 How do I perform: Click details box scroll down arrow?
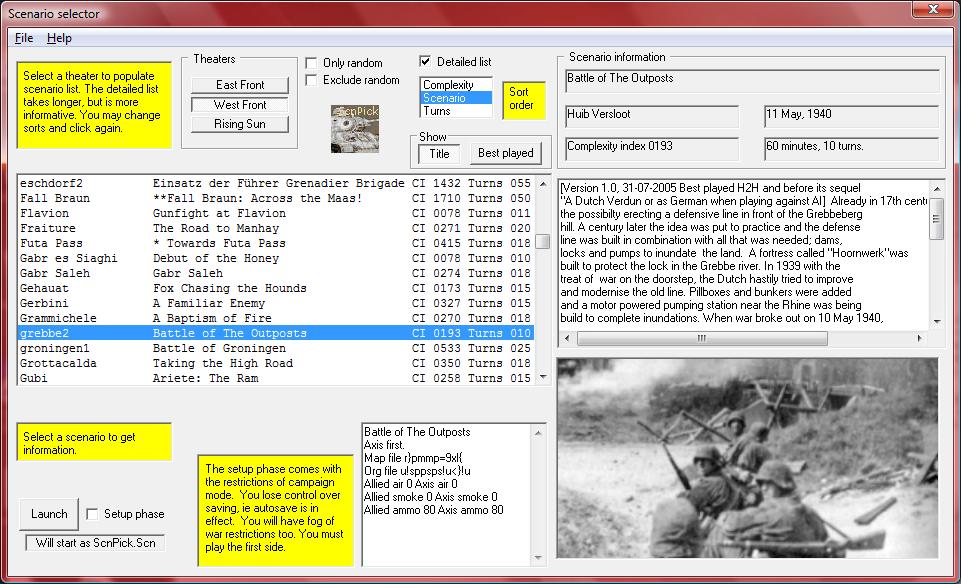(x=538, y=558)
